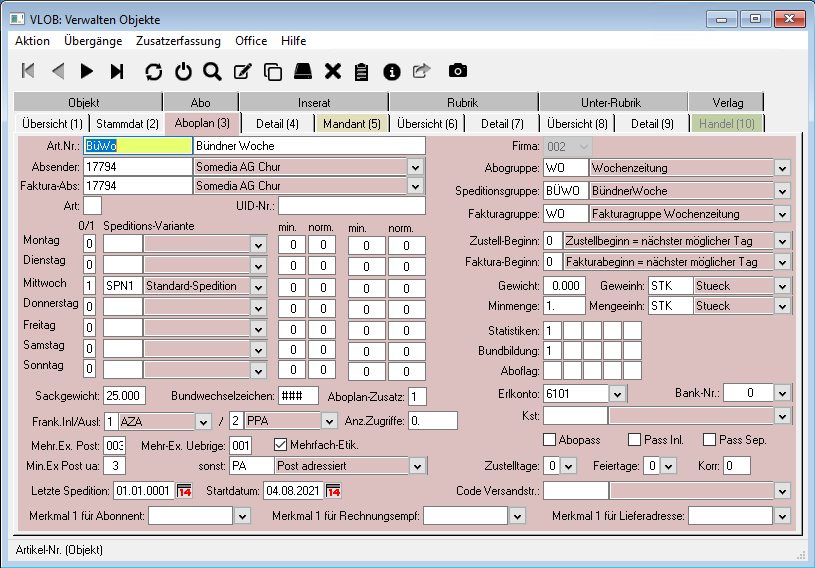Screen dimensions: 815x568
Task: Click the edit pencil icon
Action: click(x=242, y=71)
